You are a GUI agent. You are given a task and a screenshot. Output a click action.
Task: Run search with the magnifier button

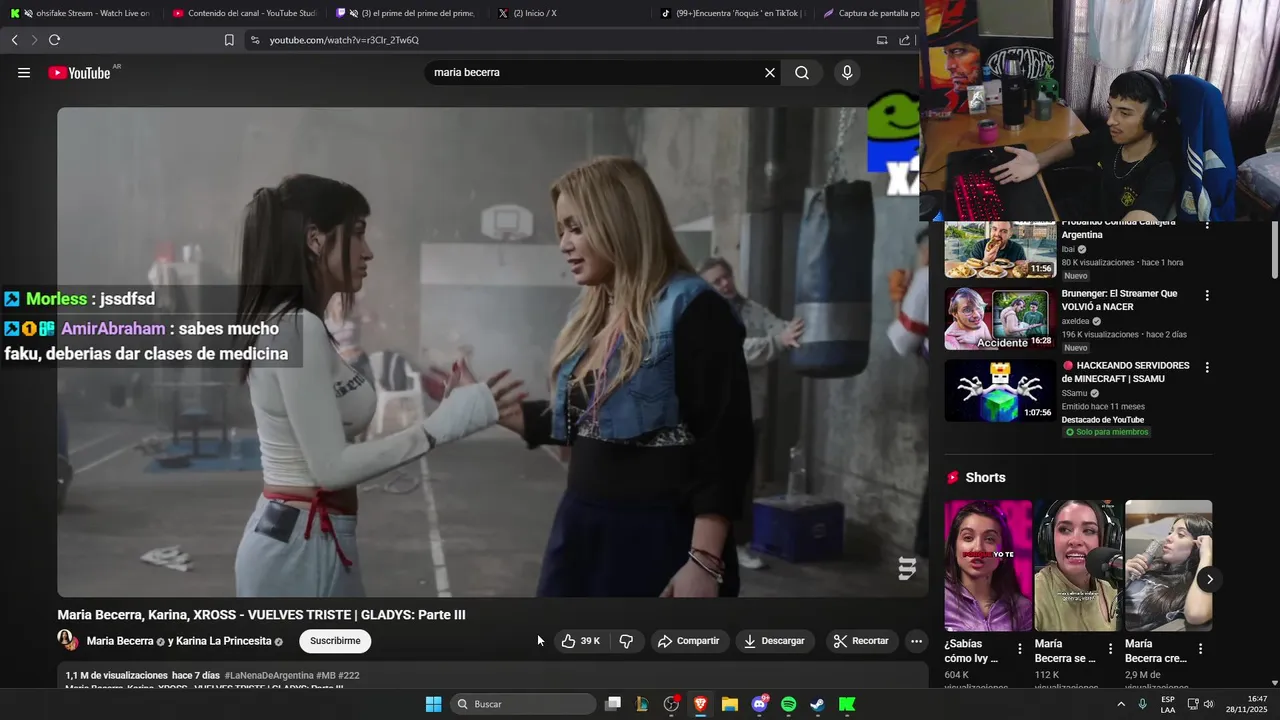(x=802, y=72)
